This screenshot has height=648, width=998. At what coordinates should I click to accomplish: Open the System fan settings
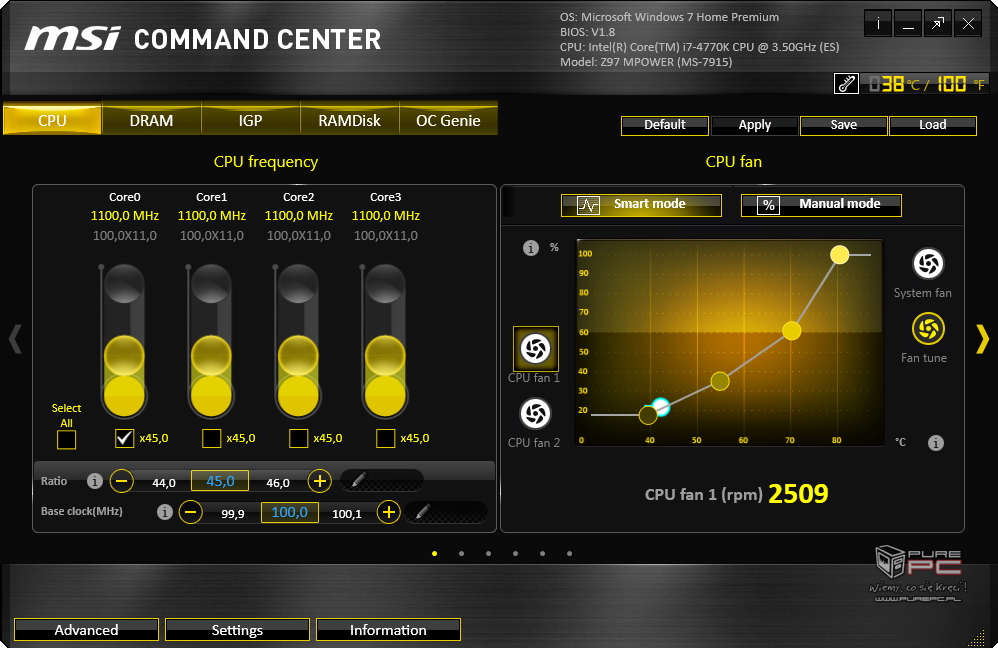pos(928,264)
